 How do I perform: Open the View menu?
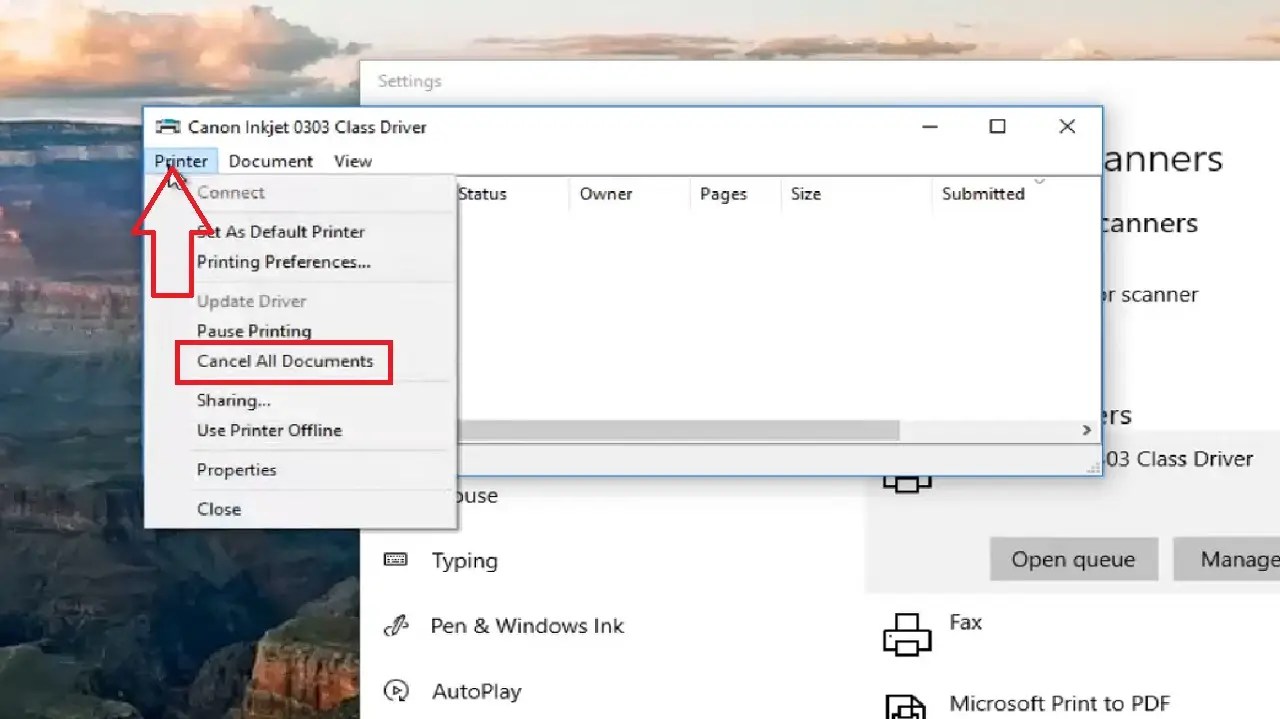pyautogui.click(x=352, y=160)
